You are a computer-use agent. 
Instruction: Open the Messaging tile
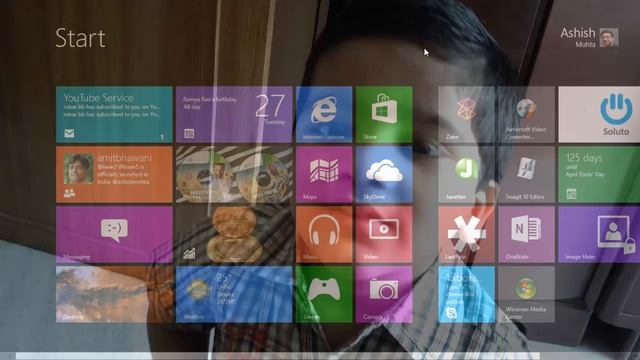114,234
